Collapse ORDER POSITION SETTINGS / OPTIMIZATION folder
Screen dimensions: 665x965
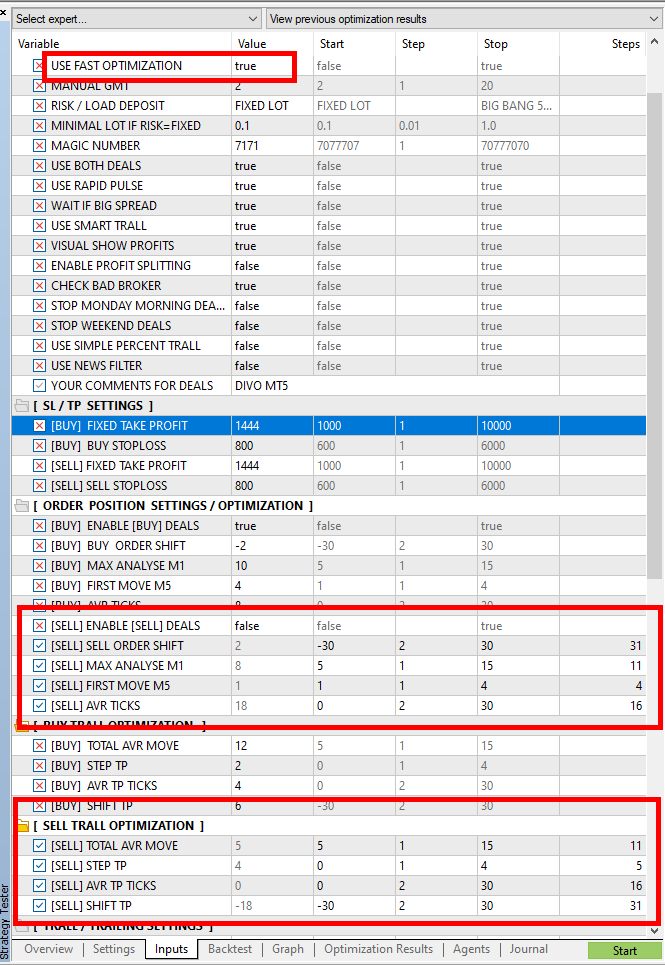point(22,505)
